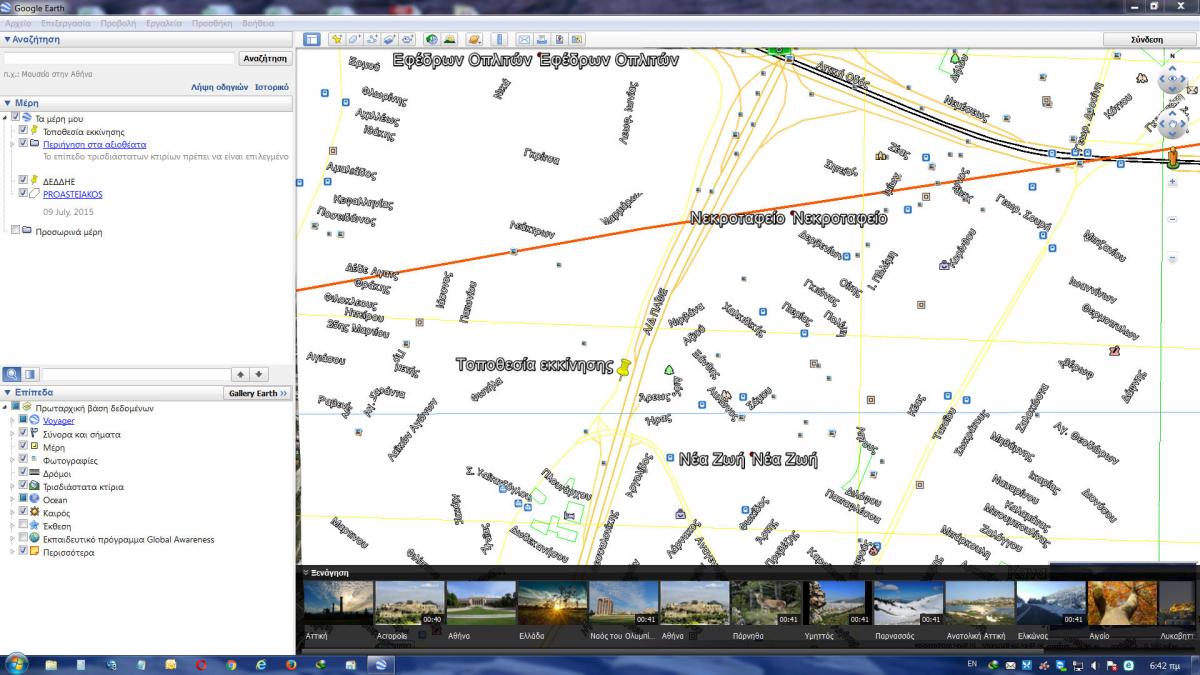Open the planet switcher icon

(474, 40)
